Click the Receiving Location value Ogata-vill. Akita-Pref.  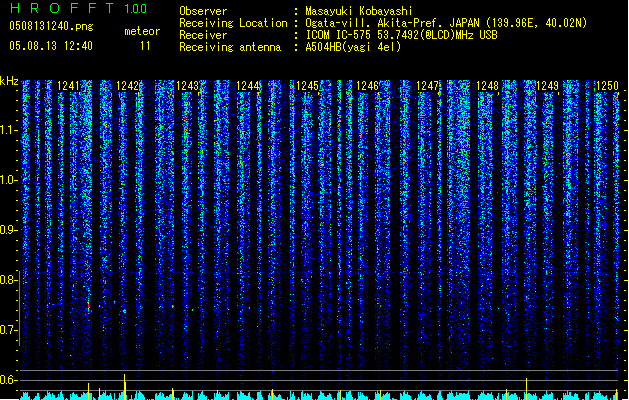pos(375,23)
